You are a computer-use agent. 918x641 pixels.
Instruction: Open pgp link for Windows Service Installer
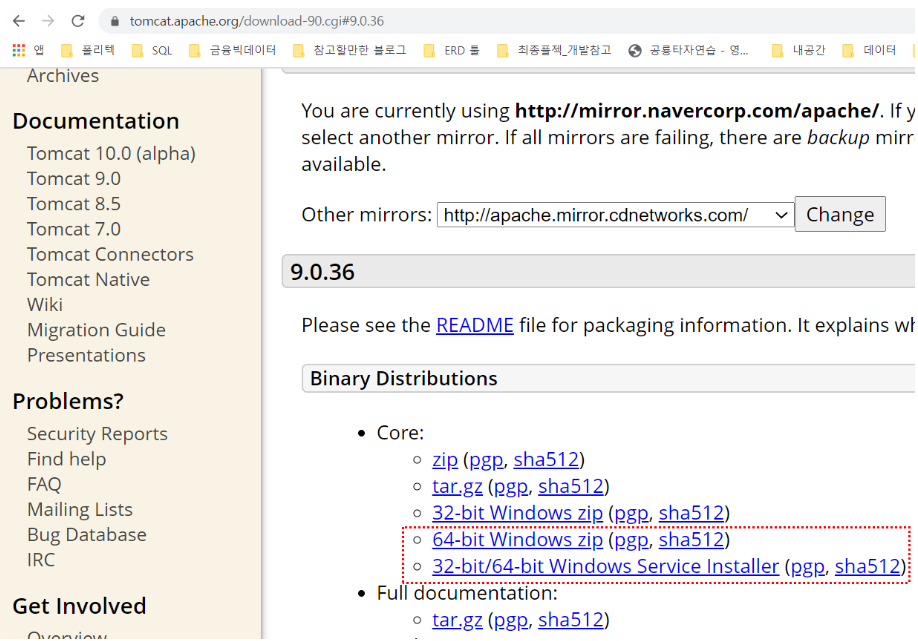click(807, 567)
